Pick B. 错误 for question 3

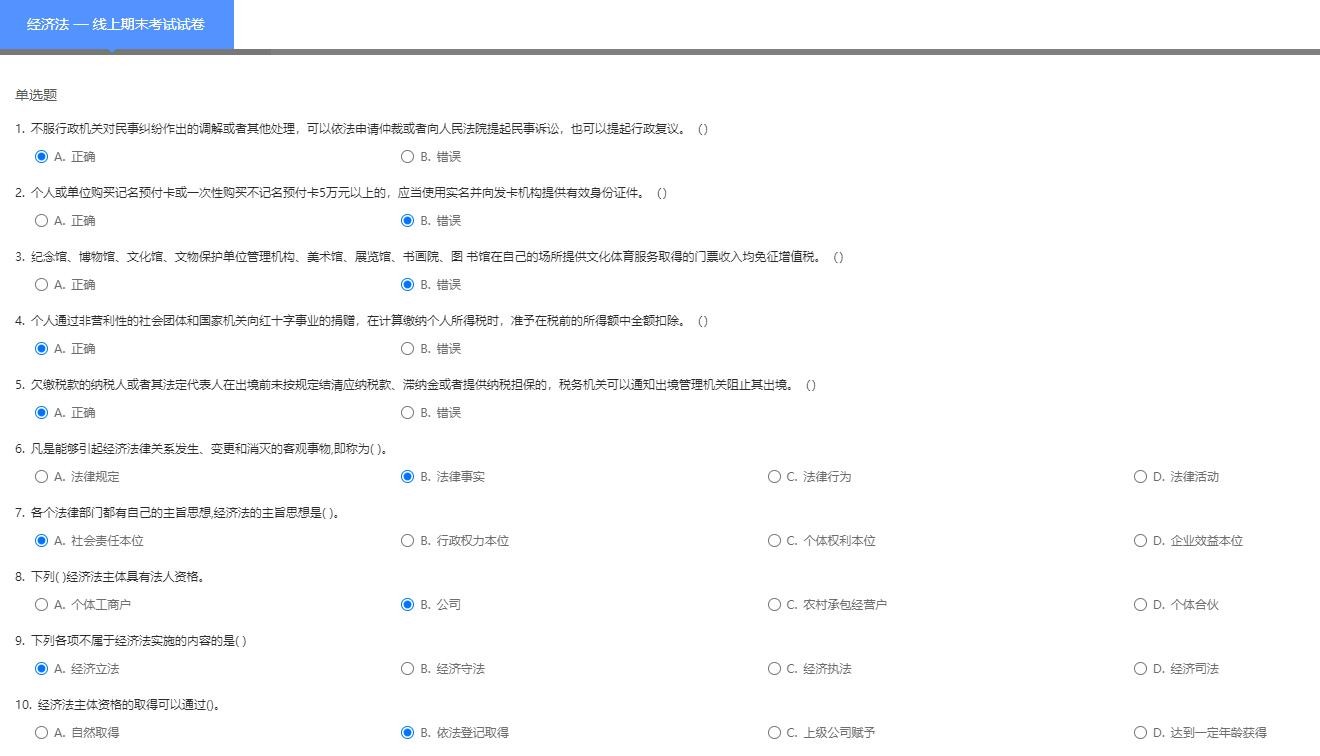pos(407,285)
